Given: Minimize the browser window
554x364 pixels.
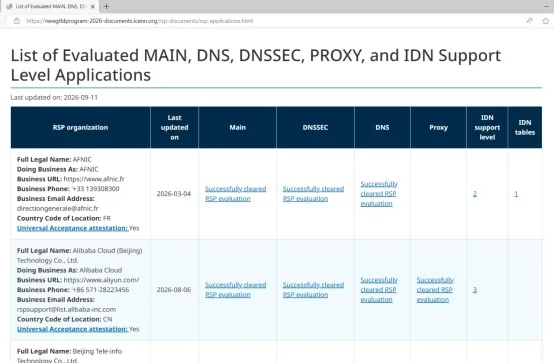Looking at the screenshot, I should point(547,6).
